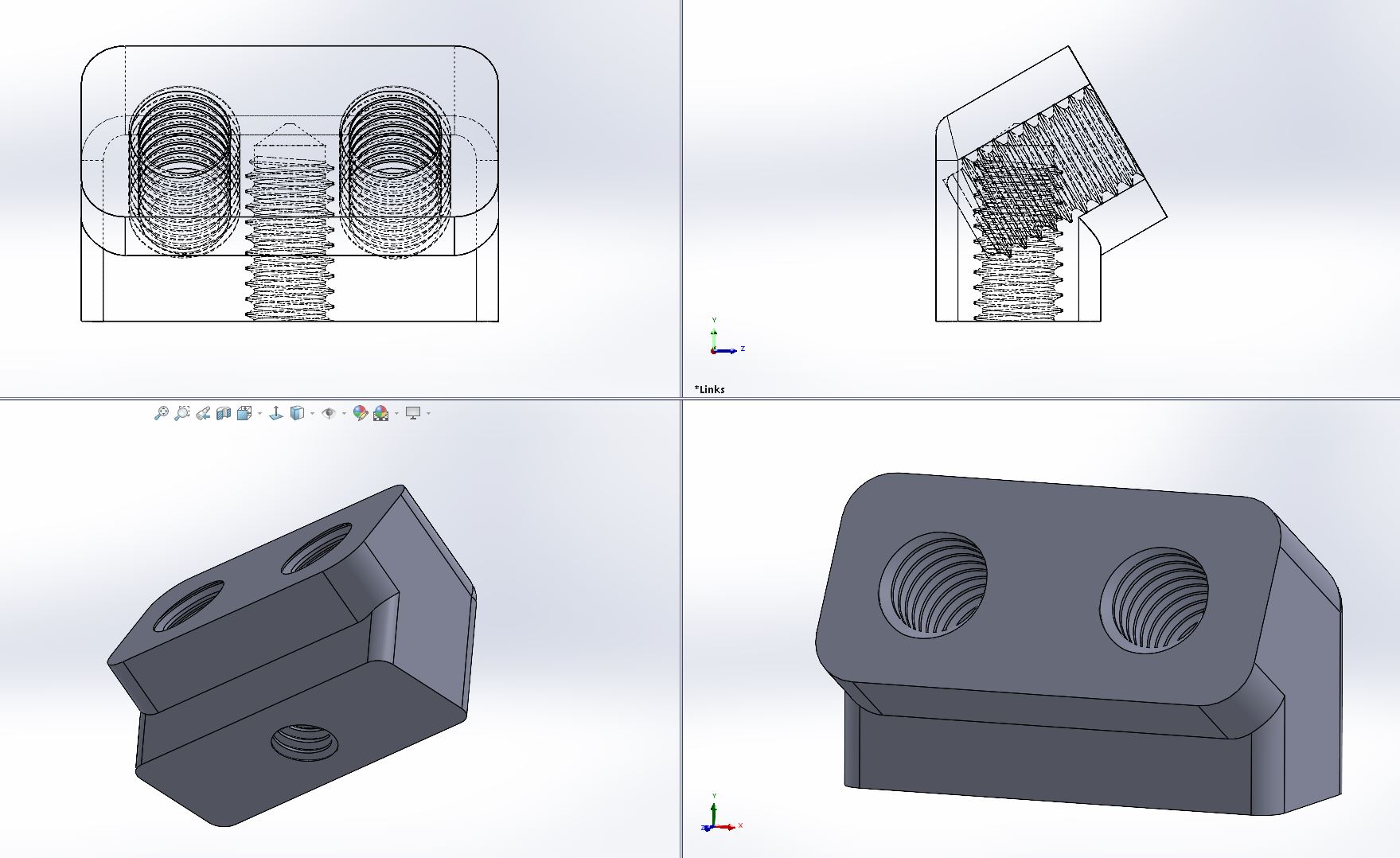
Task: Toggle the Hide/Show Items eye icon
Action: [328, 413]
